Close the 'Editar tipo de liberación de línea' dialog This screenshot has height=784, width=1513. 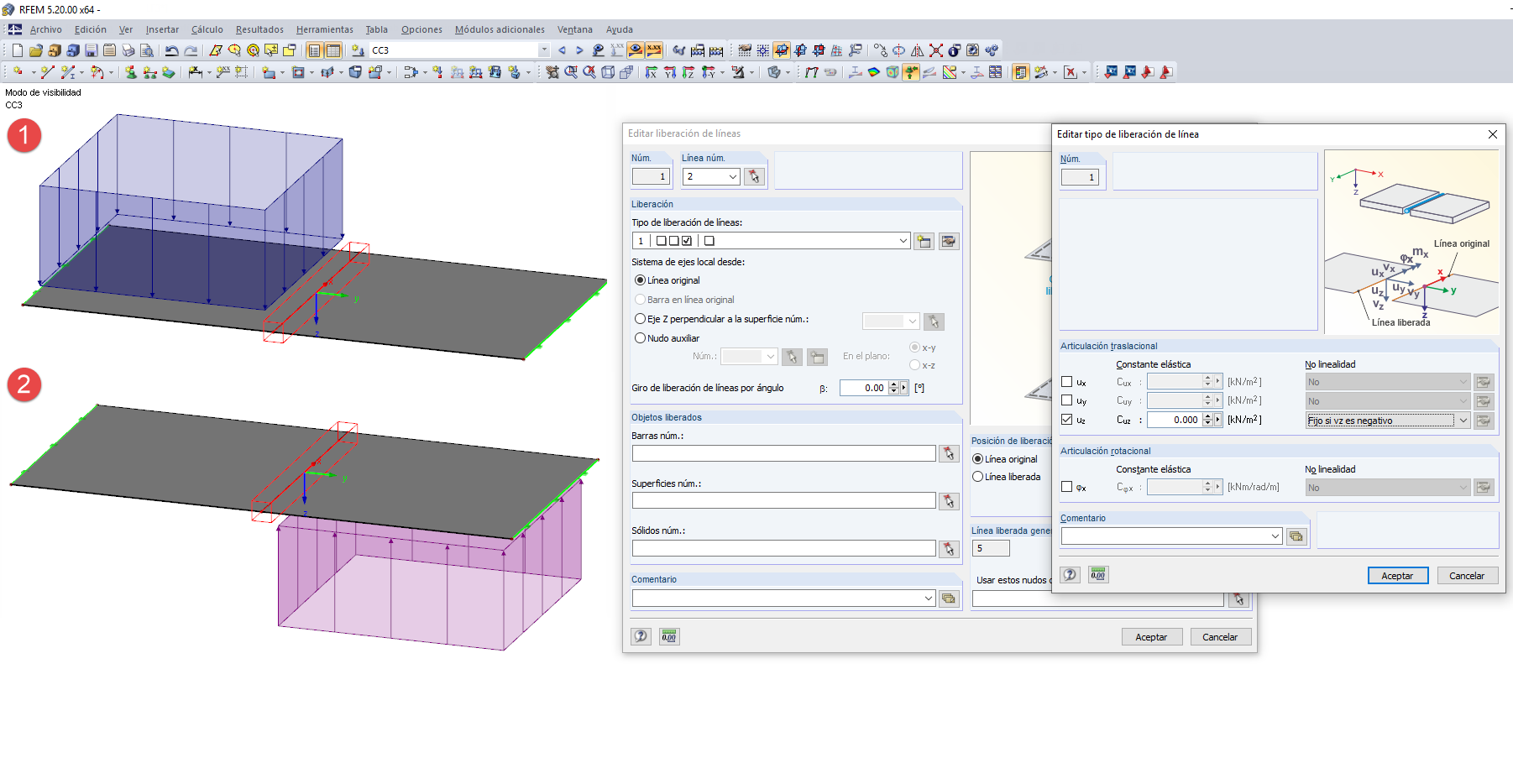point(1493,134)
